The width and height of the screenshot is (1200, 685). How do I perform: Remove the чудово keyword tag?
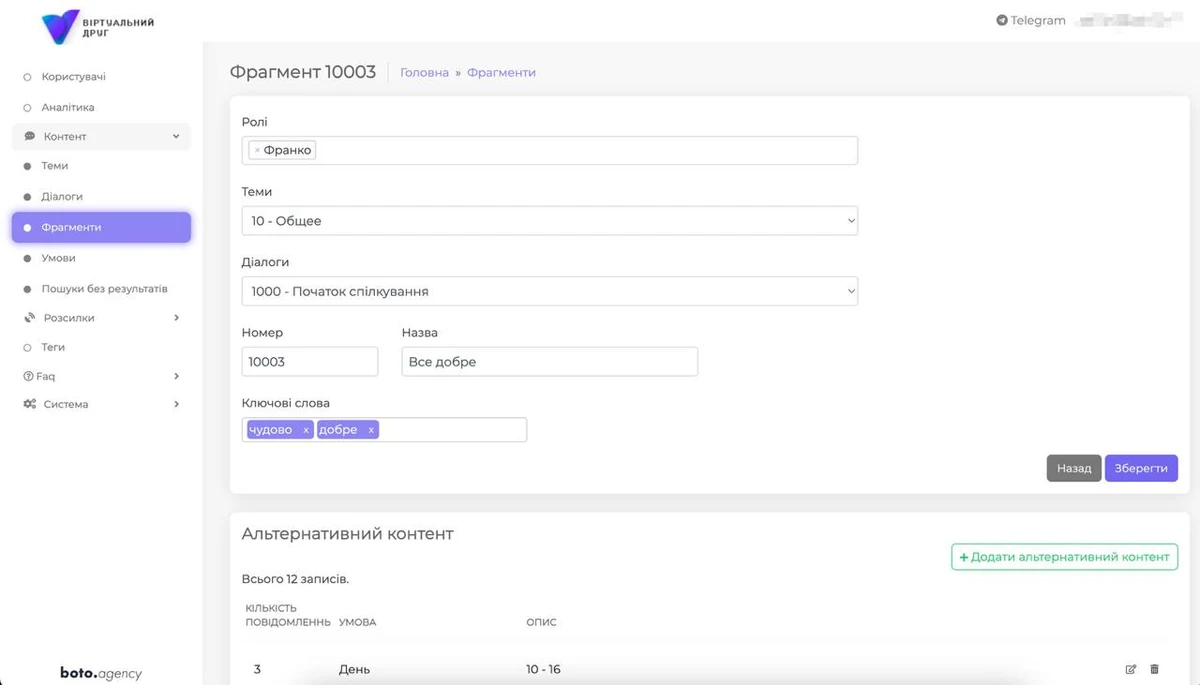point(306,430)
